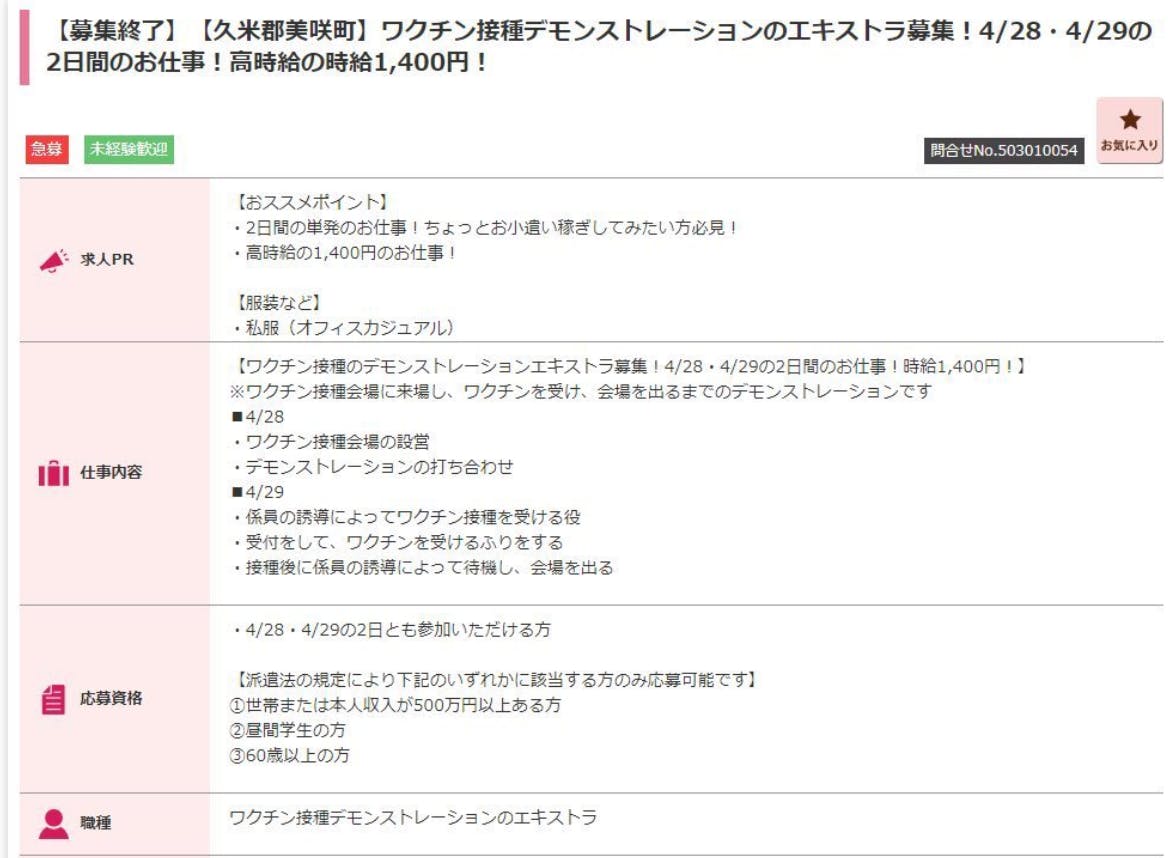Image resolution: width=1168 pixels, height=858 pixels.
Task: Click the 職種 row label
Action: point(96,824)
